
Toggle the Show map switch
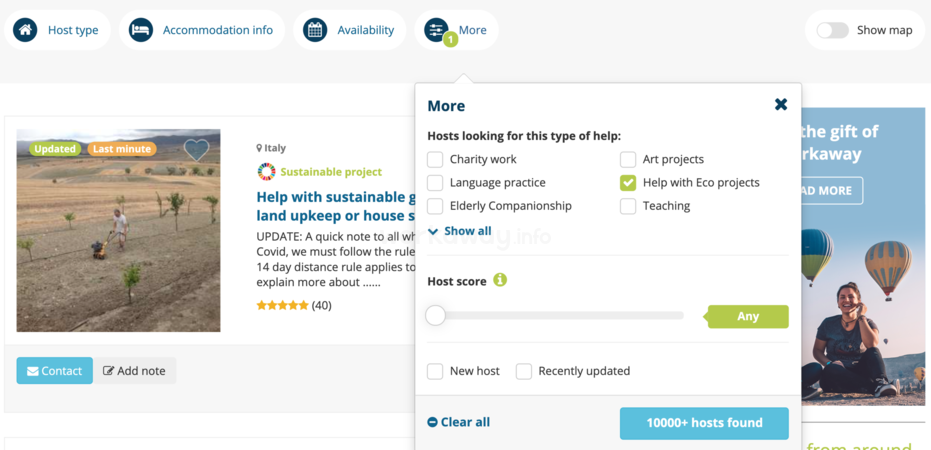832,30
